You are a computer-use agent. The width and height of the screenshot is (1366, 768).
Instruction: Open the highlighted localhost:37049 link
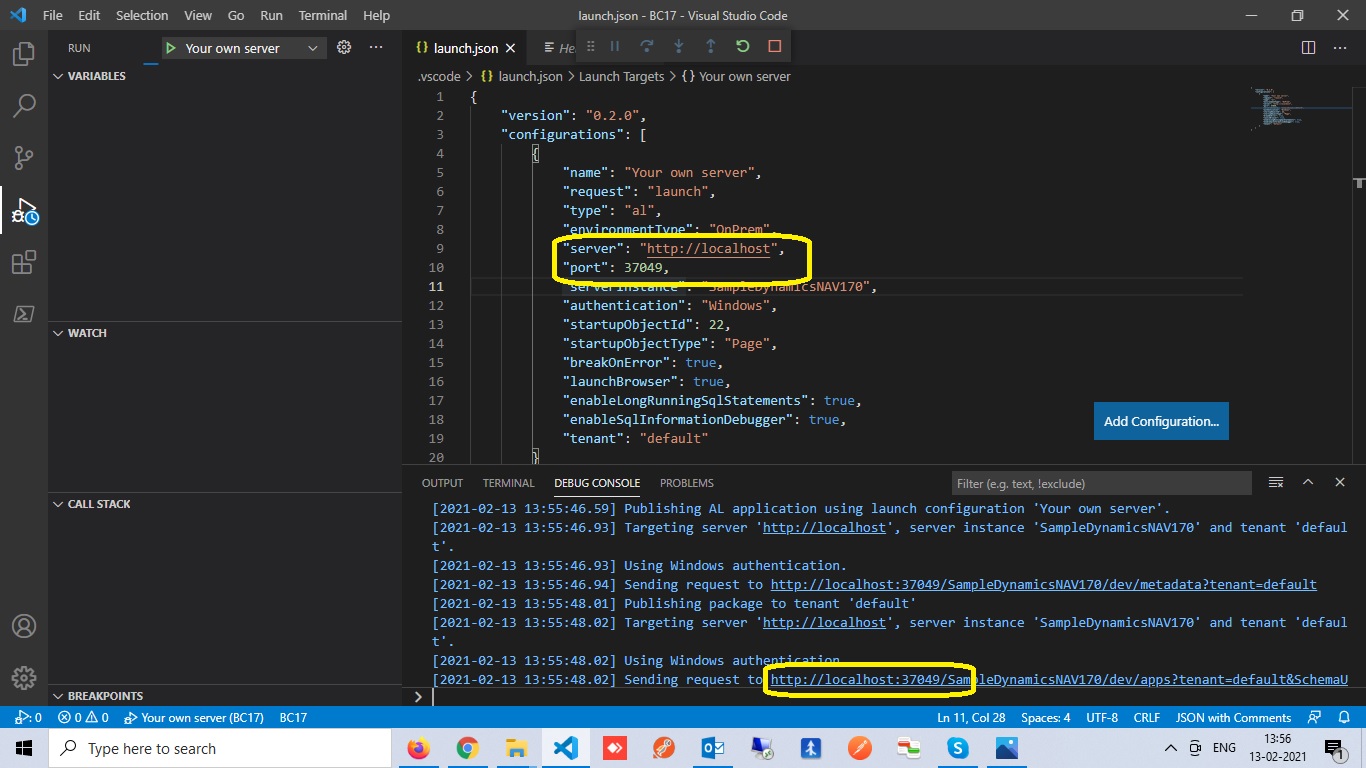click(x=870, y=679)
